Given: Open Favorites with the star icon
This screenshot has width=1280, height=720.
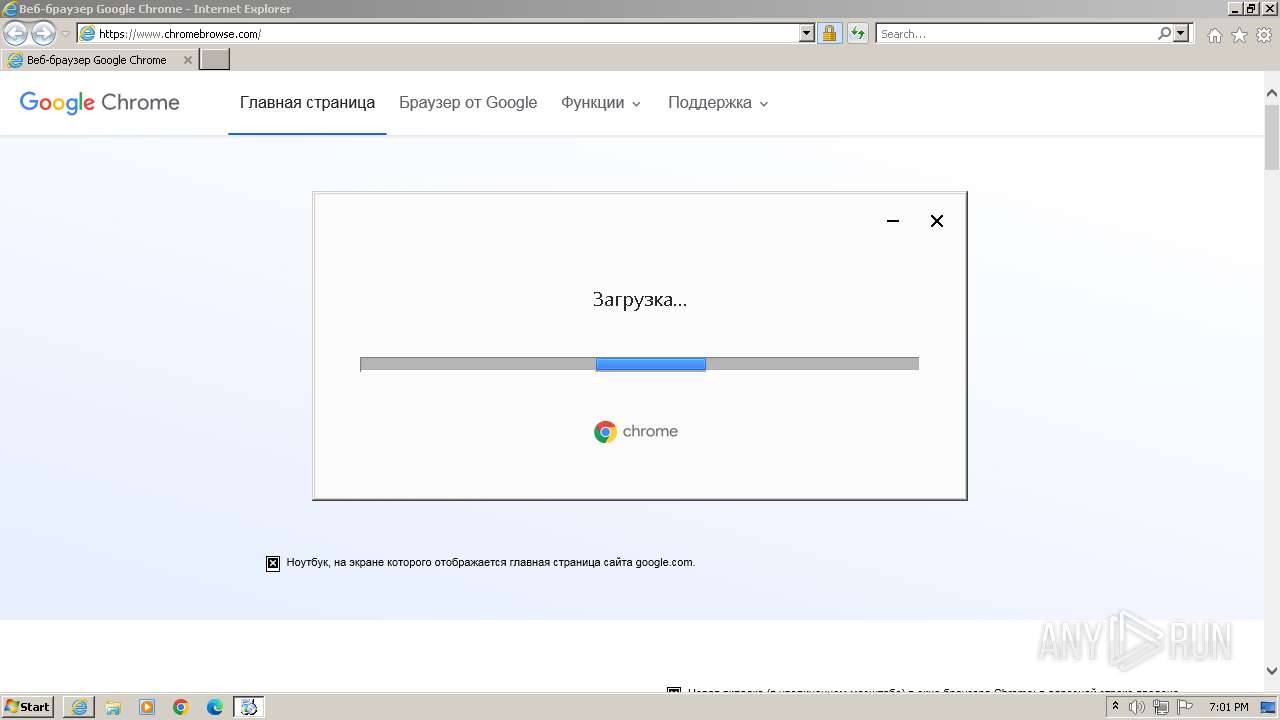Looking at the screenshot, I should click(1239, 35).
